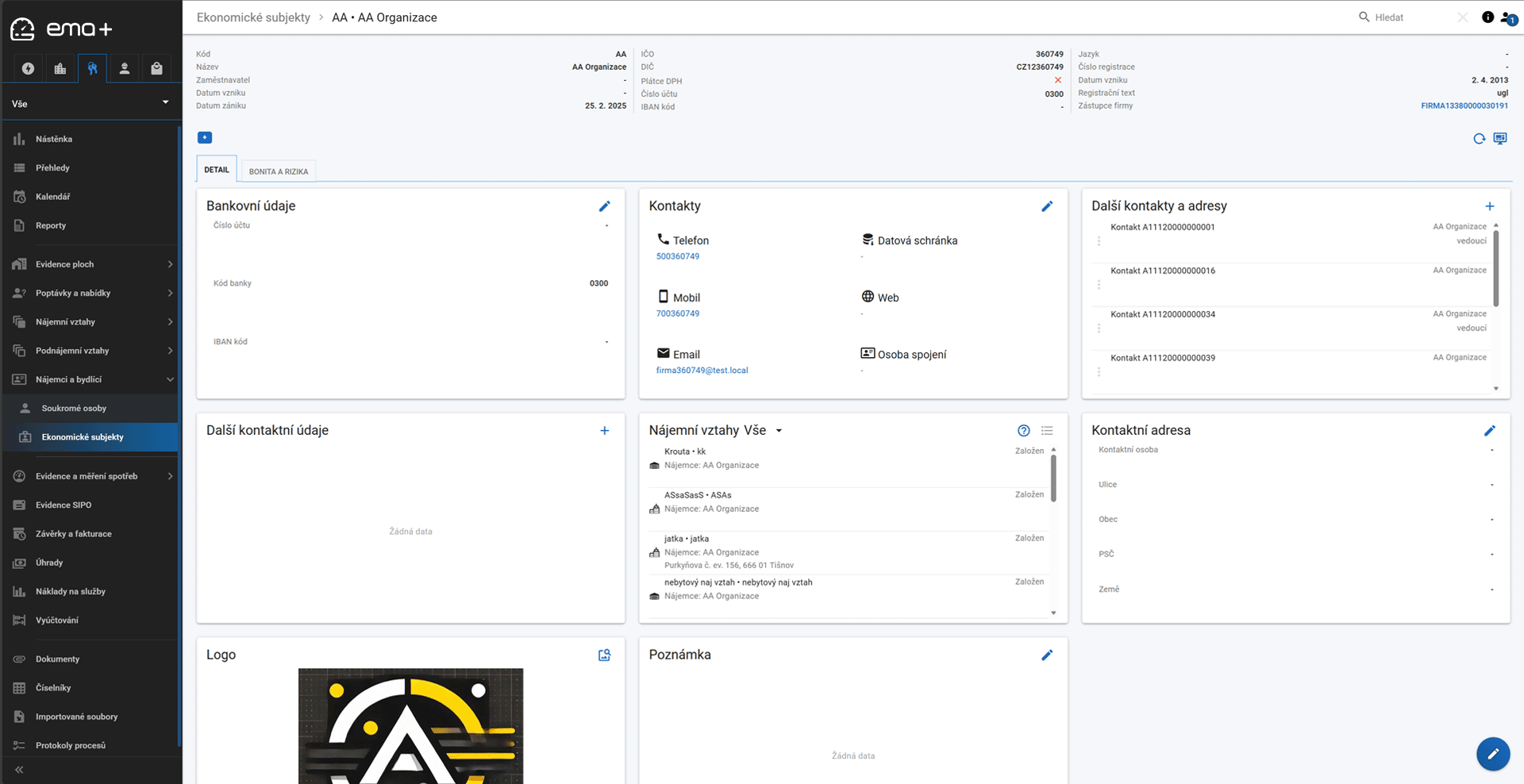Image resolution: width=1524 pixels, height=784 pixels.
Task: Collapse the sidebar with double-chevron icon
Action: click(19, 770)
